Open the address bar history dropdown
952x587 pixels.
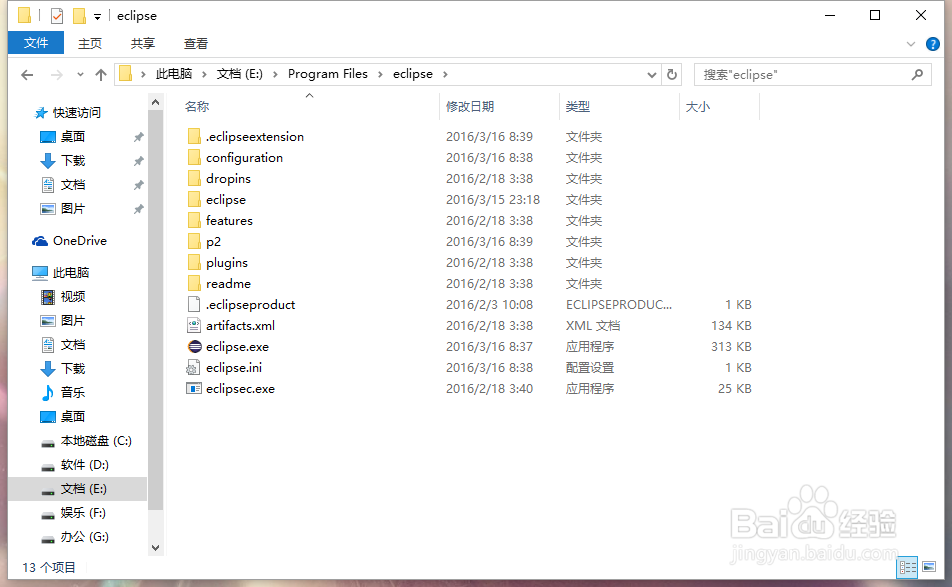(x=652, y=74)
